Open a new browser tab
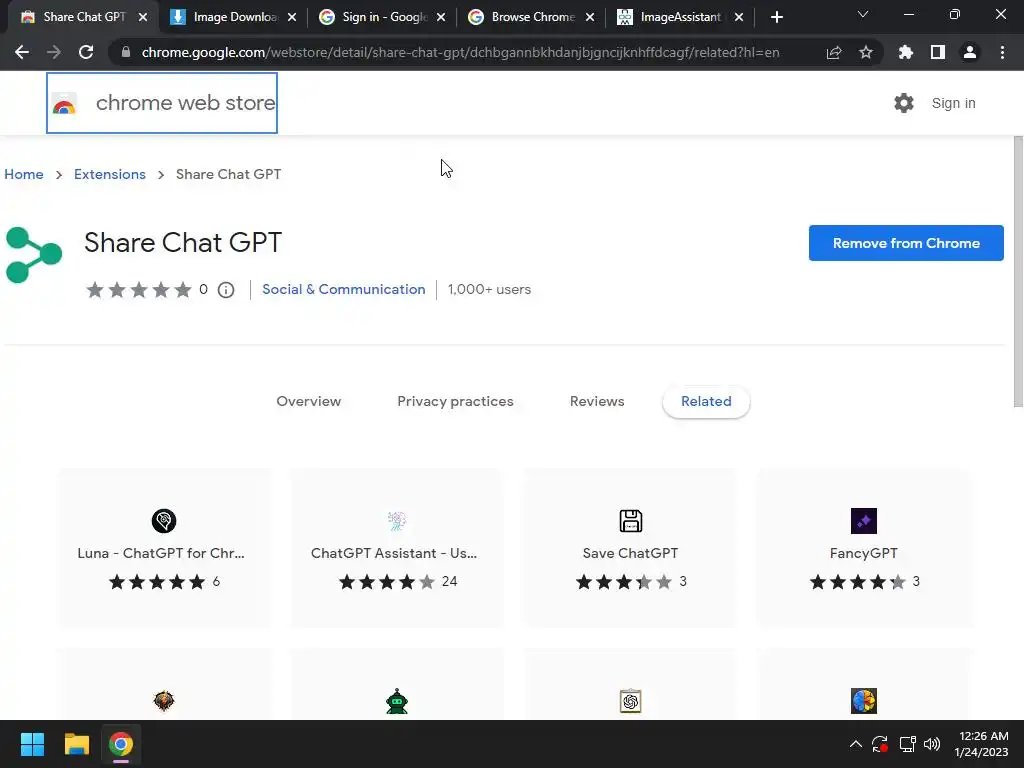The image size is (1024, 768). click(x=776, y=17)
